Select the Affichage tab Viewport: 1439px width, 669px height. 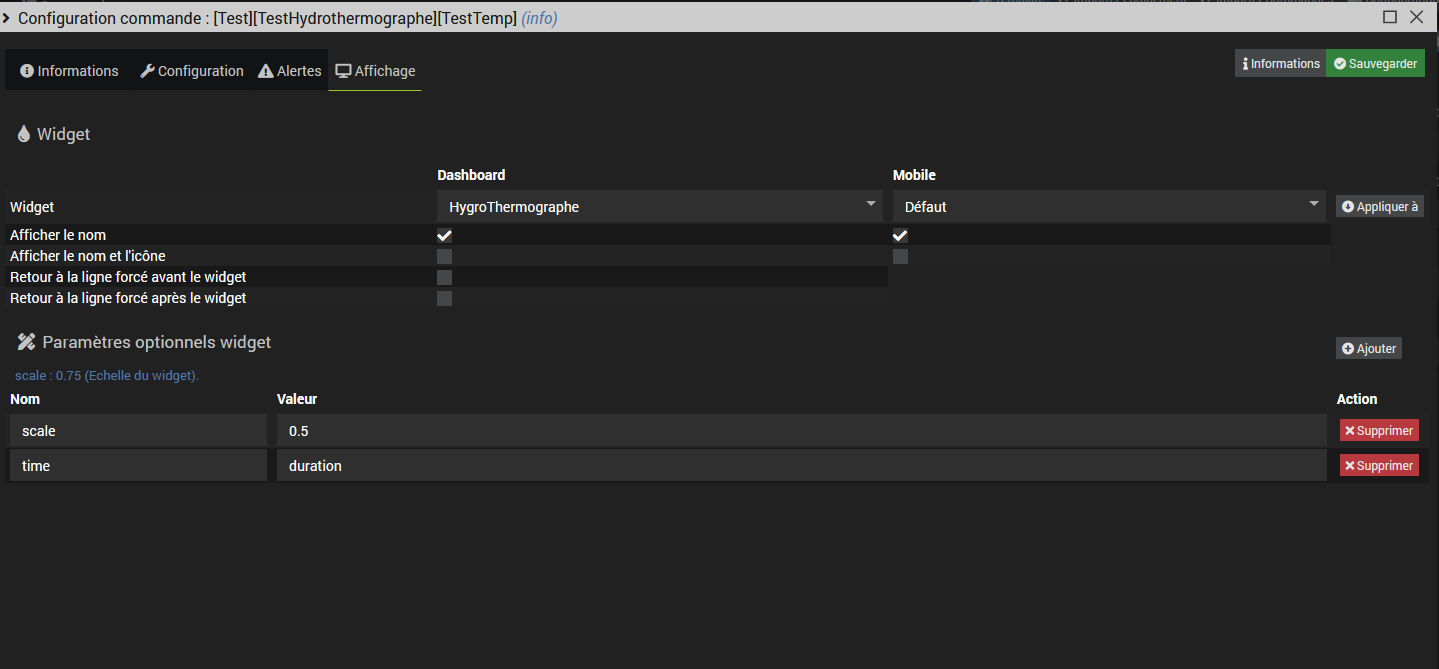pos(375,71)
